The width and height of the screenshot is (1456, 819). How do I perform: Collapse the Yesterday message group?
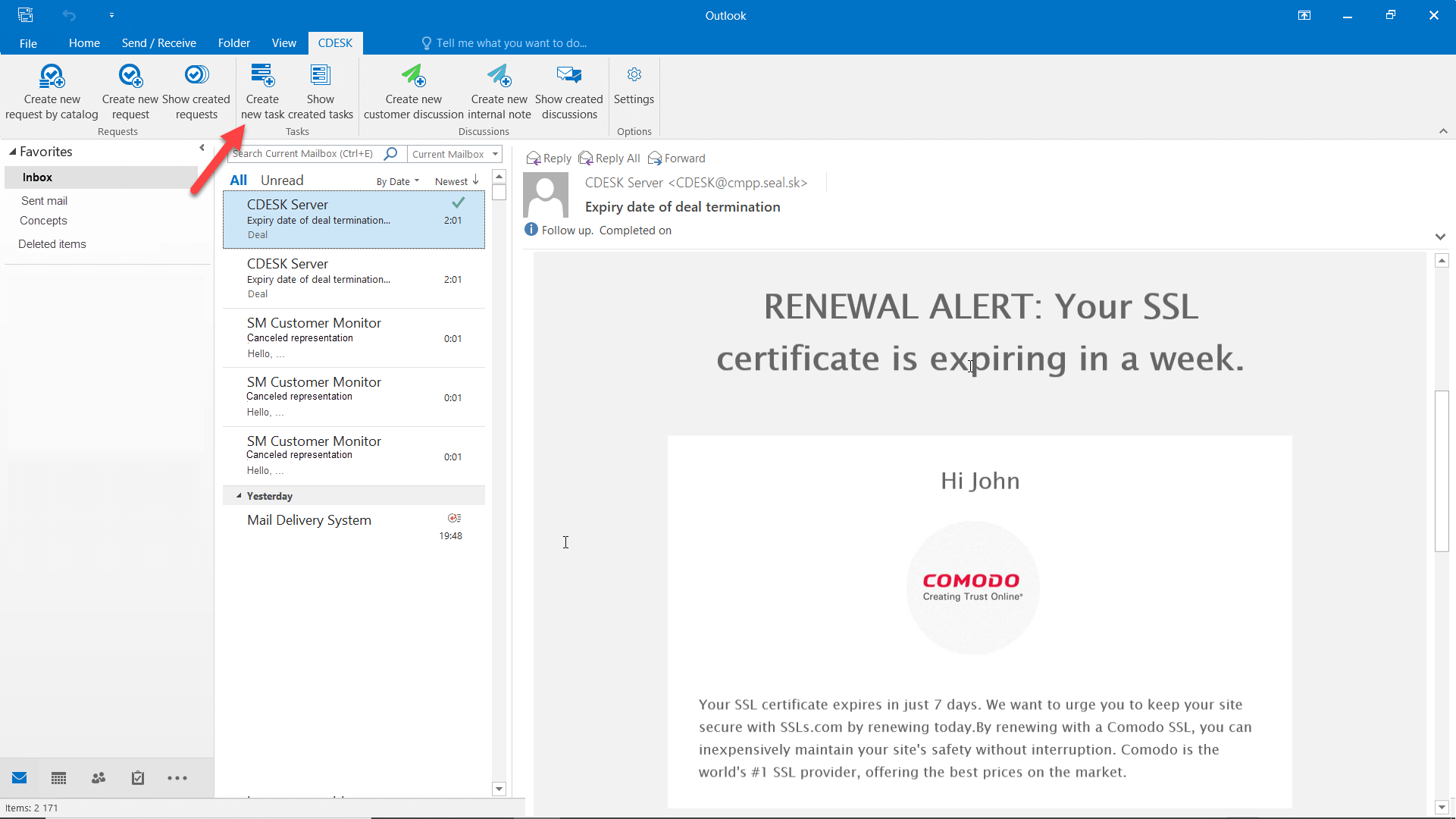click(239, 496)
